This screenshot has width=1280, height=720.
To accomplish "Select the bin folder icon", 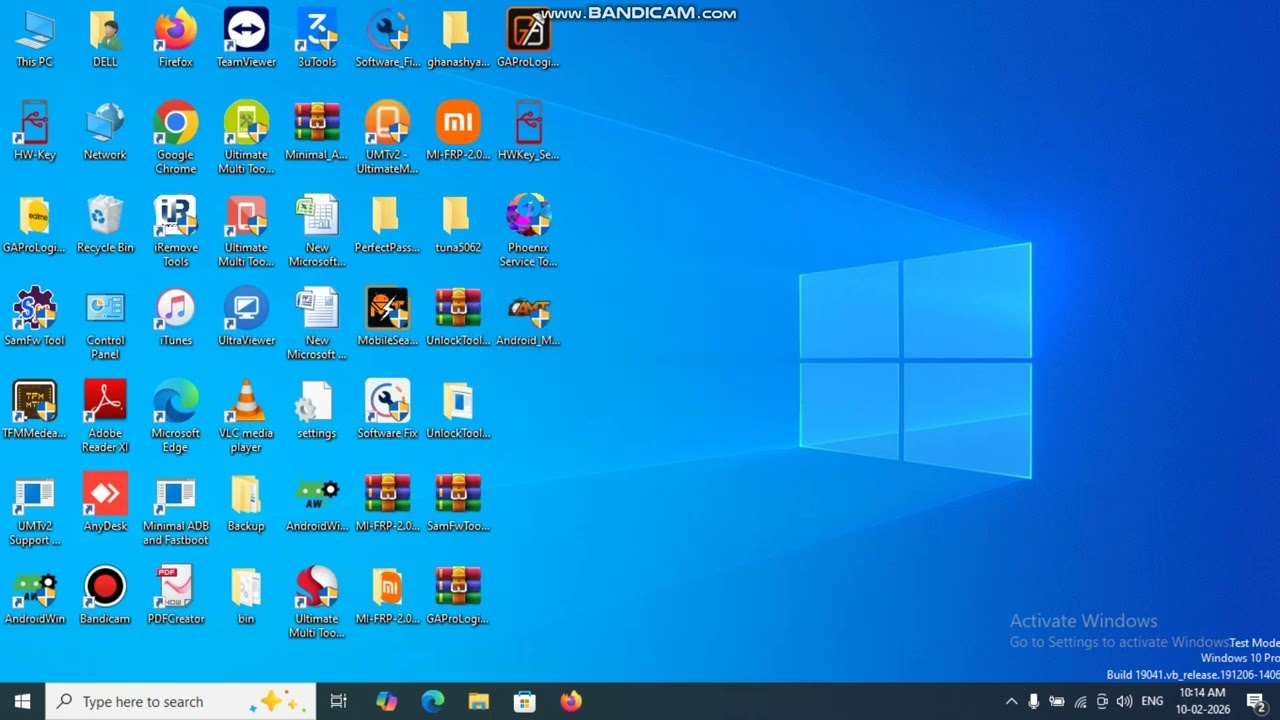I will (246, 596).
